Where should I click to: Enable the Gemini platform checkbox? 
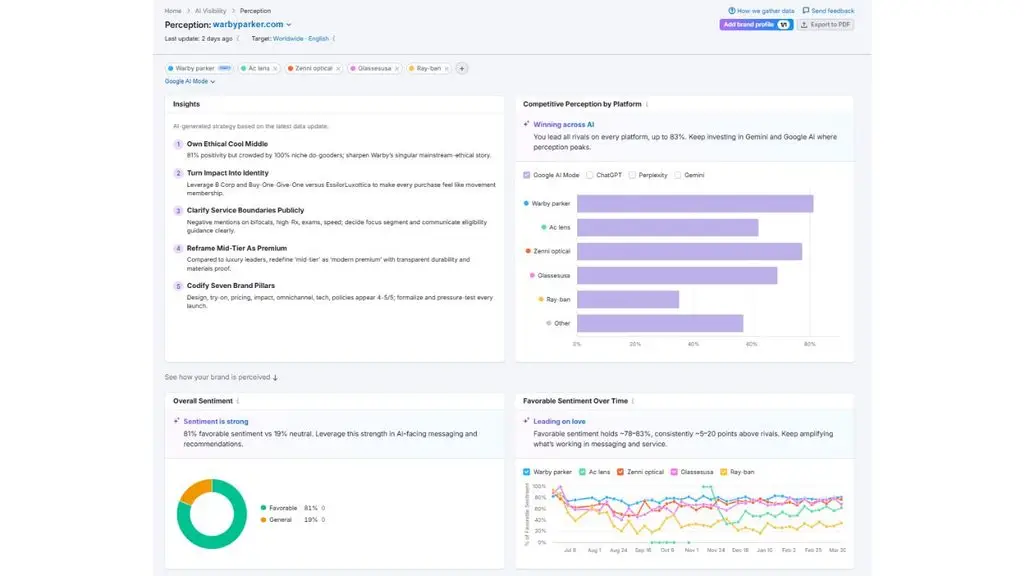pos(678,175)
